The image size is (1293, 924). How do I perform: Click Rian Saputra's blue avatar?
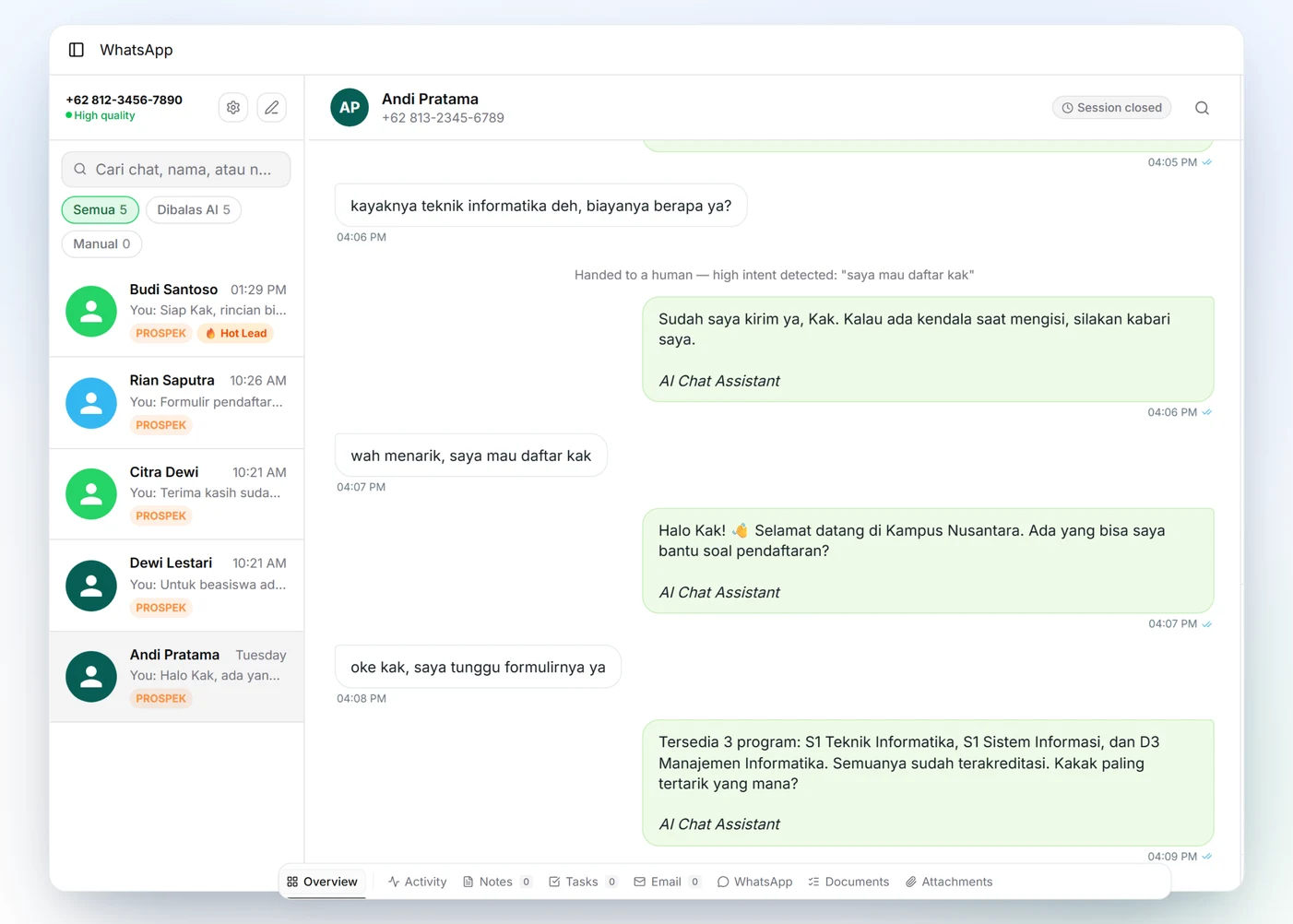coord(91,403)
